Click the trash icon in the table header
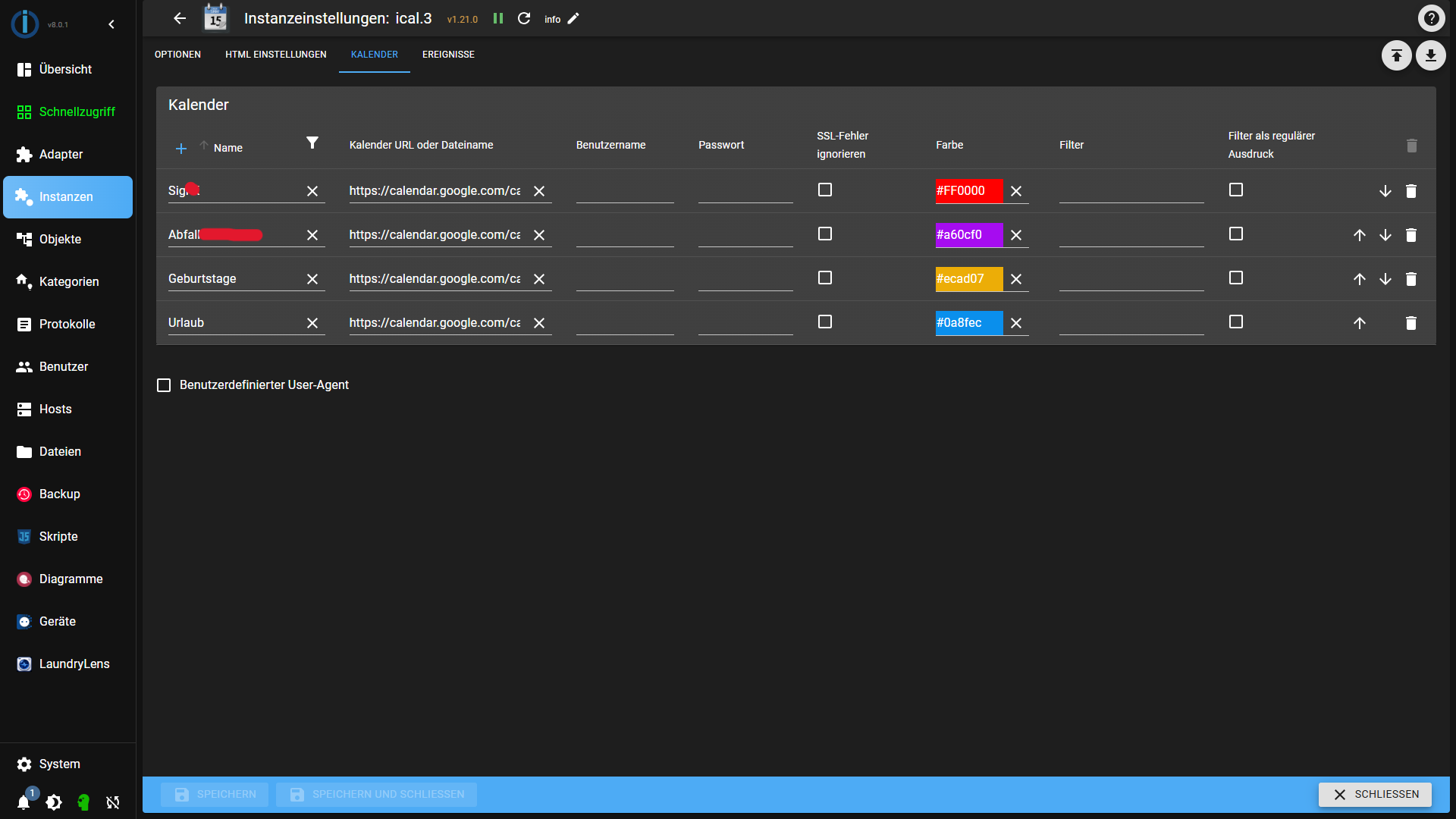Image resolution: width=1456 pixels, height=819 pixels. [1411, 146]
